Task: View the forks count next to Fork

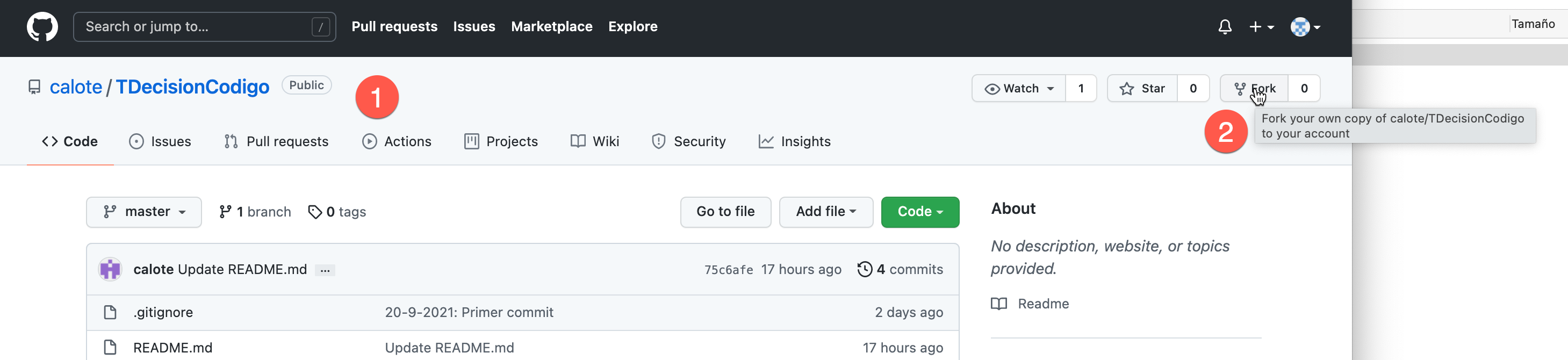Action: [x=1304, y=88]
